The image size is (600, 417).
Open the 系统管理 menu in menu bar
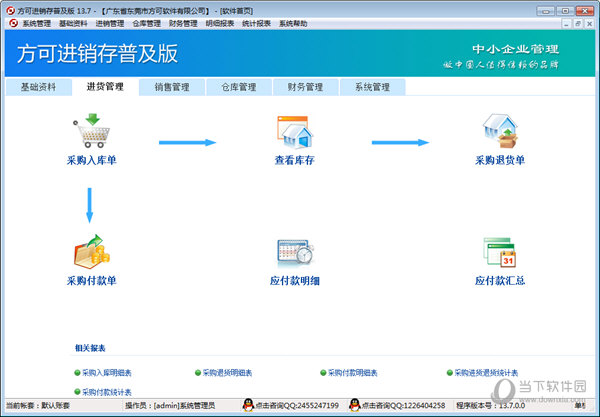(36, 24)
